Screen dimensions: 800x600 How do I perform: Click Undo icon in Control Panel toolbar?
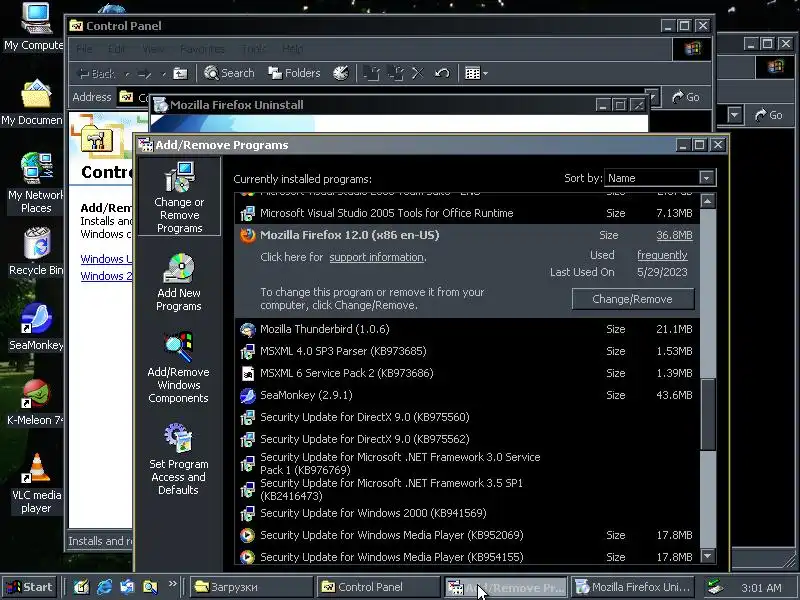point(442,73)
